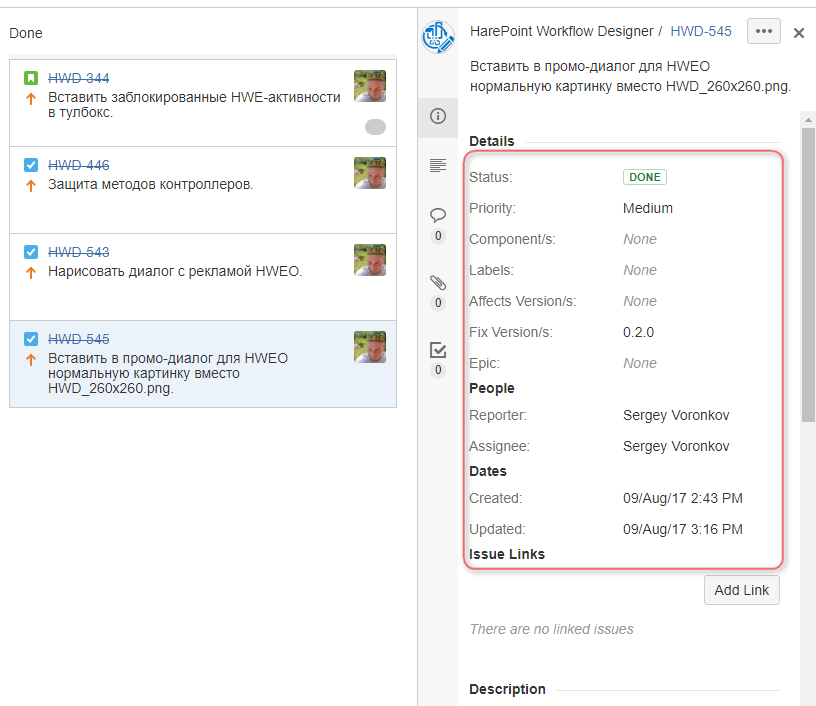Click the Medium priority value
816x706 pixels.
(x=648, y=208)
